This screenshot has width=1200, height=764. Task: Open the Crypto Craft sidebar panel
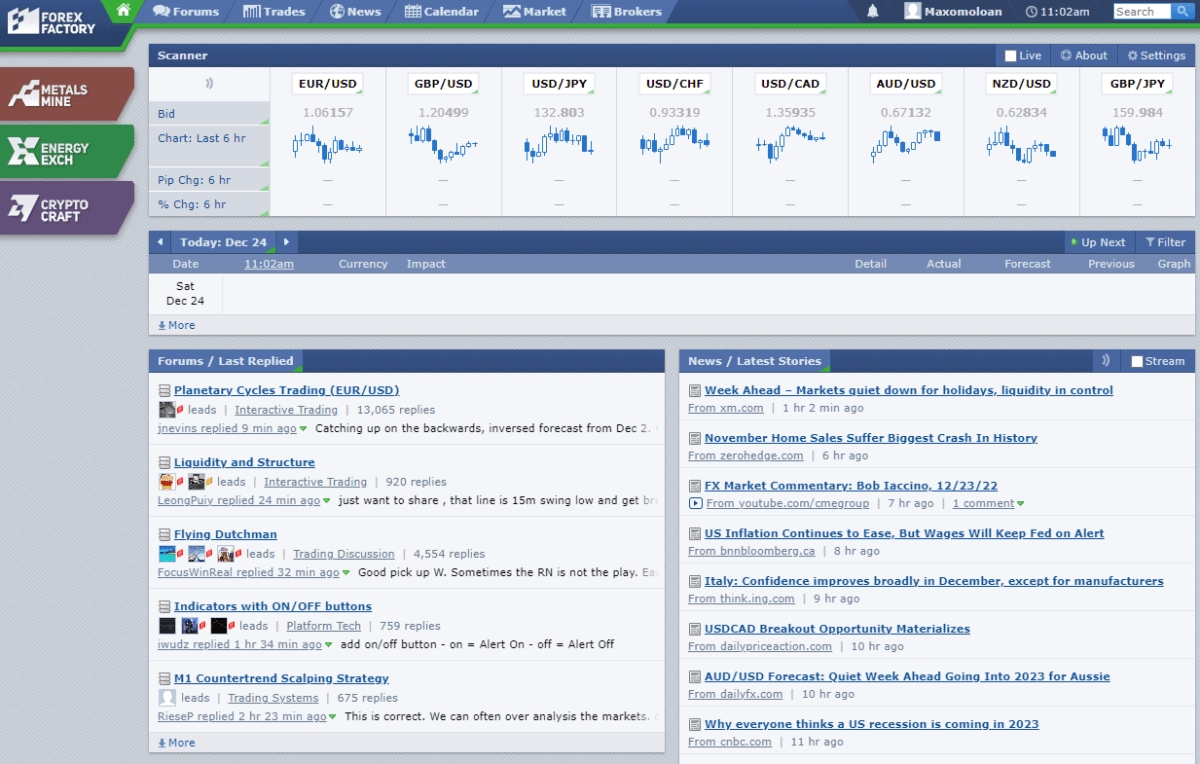click(66, 207)
